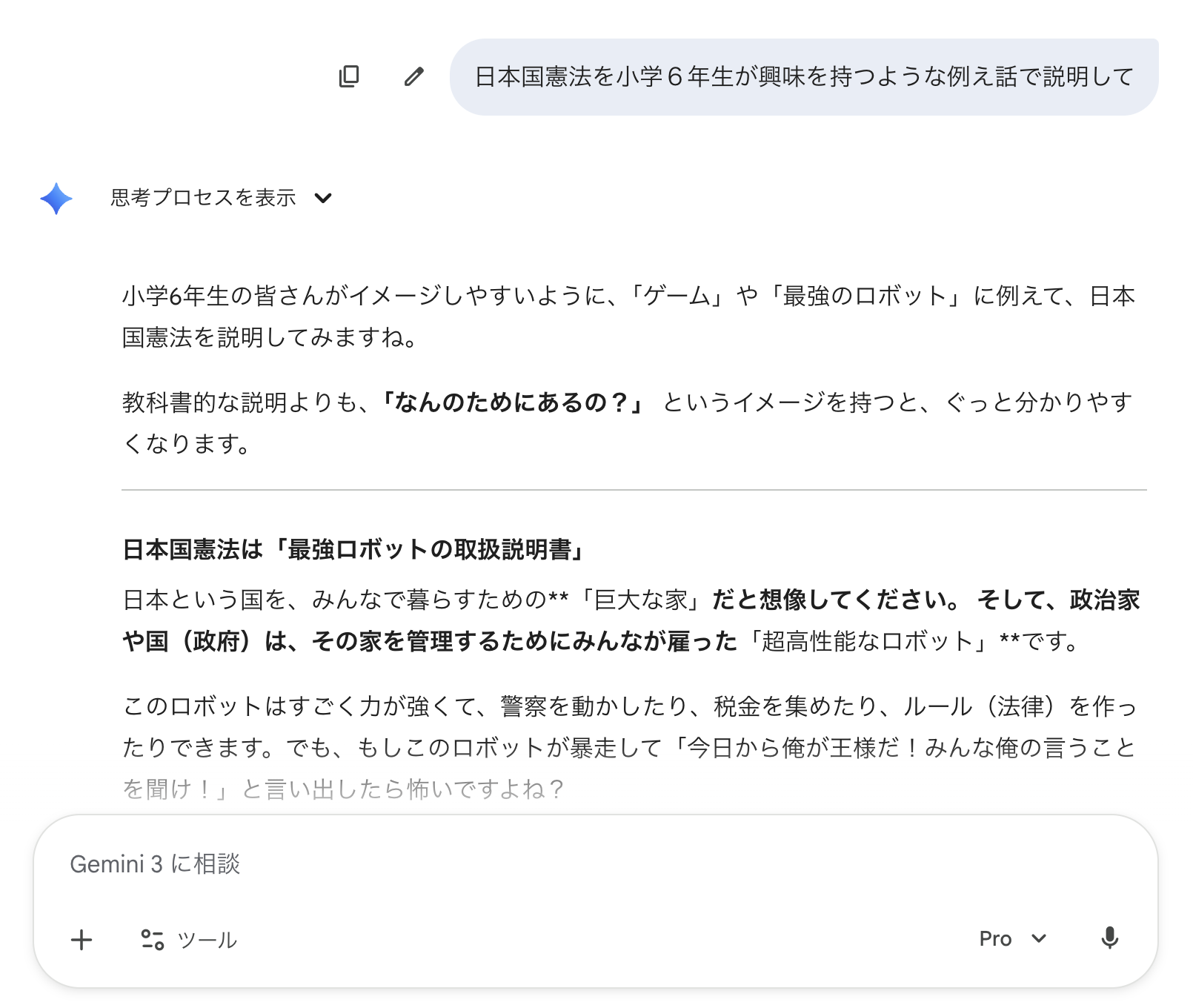Show the thinking process via 思考プロセスを表示 label
Screen dimensions: 1193x1008
tap(203, 198)
